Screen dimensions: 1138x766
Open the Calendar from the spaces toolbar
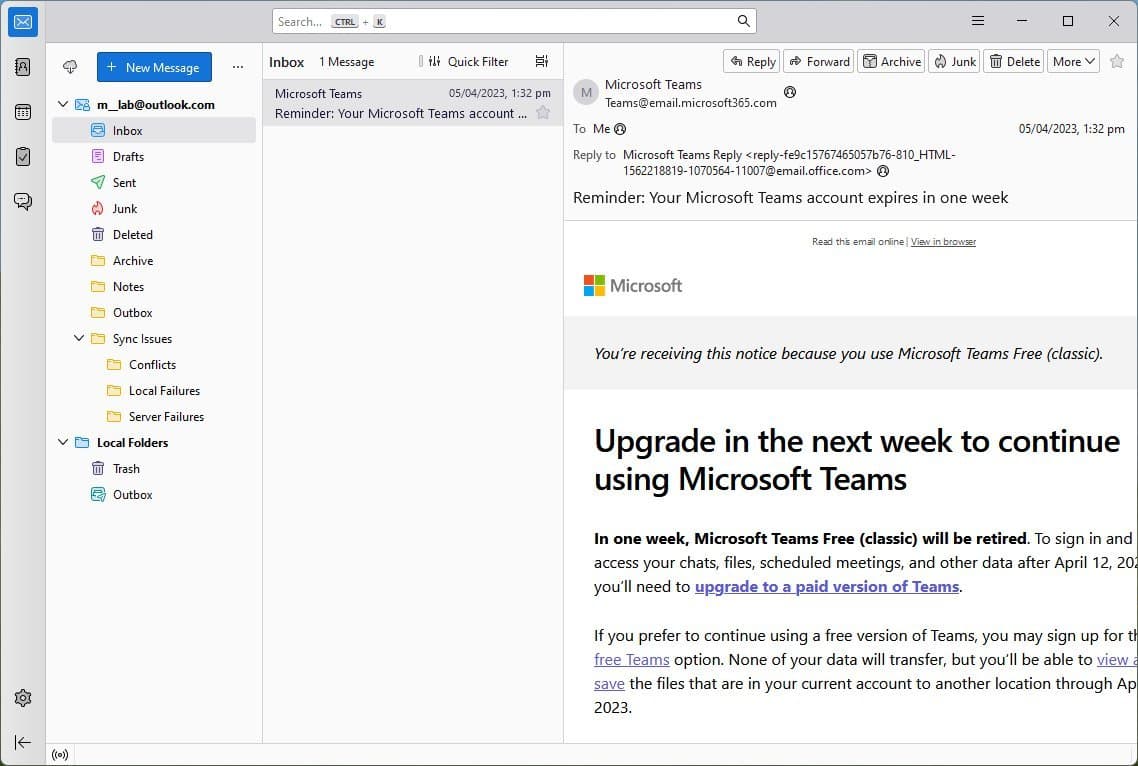click(22, 111)
